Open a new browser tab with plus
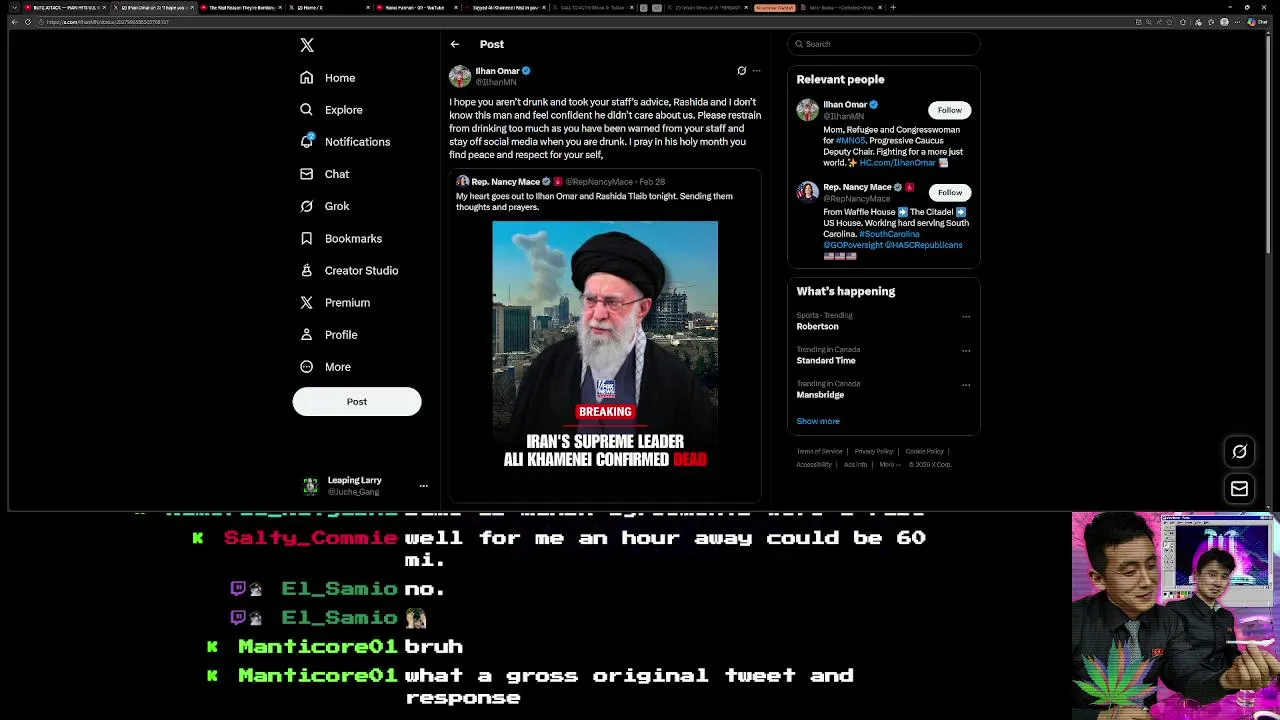Viewport: 1280px width, 720px height. [x=893, y=7]
